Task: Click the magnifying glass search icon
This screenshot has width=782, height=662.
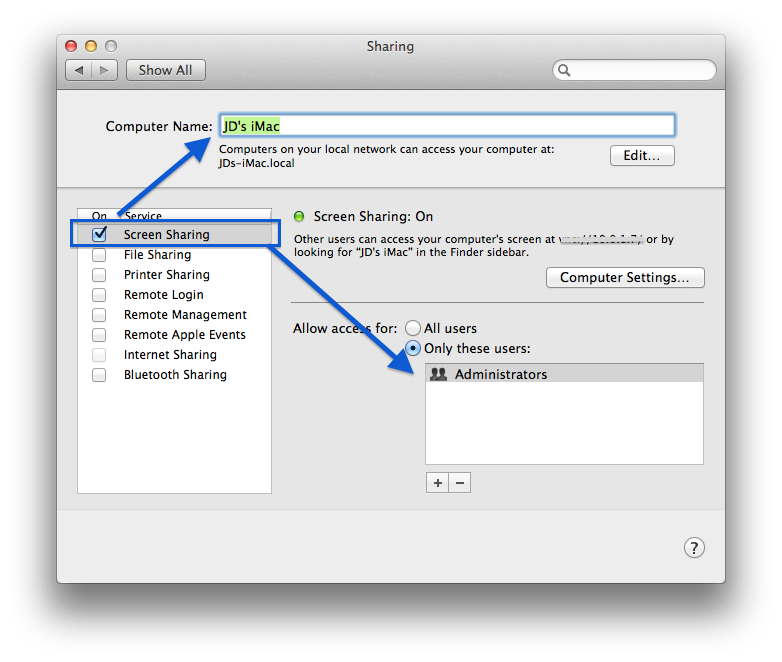Action: point(564,70)
